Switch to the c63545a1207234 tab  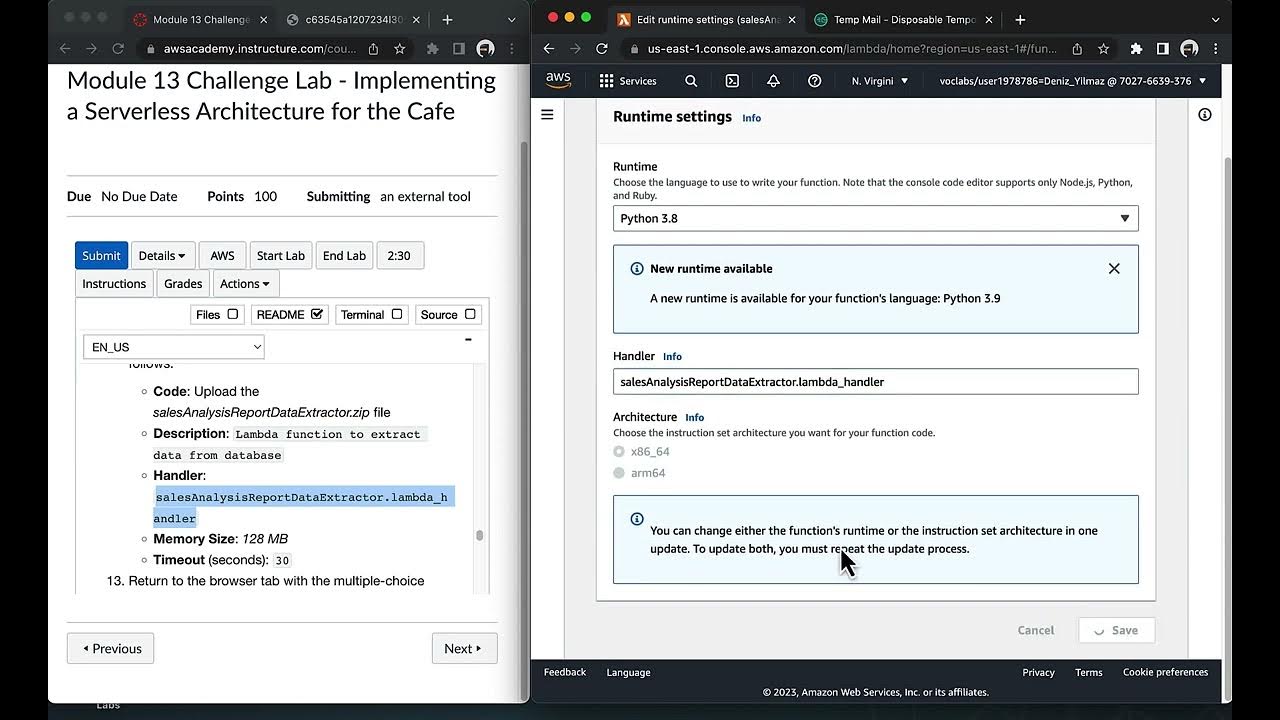(x=353, y=19)
